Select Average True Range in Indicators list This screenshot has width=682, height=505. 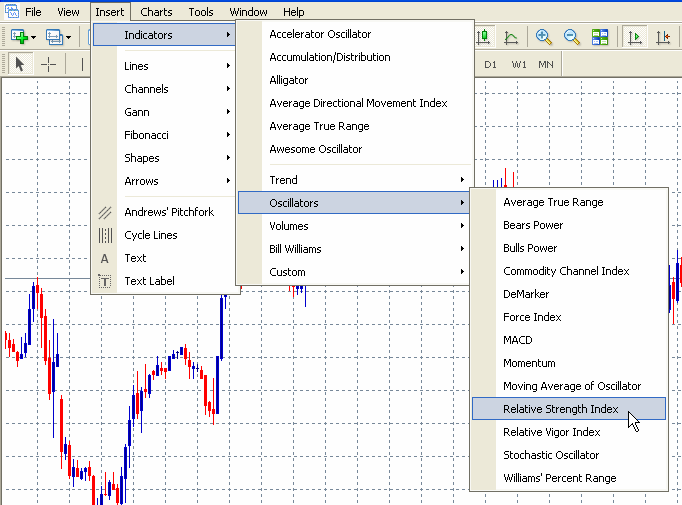tap(354, 127)
